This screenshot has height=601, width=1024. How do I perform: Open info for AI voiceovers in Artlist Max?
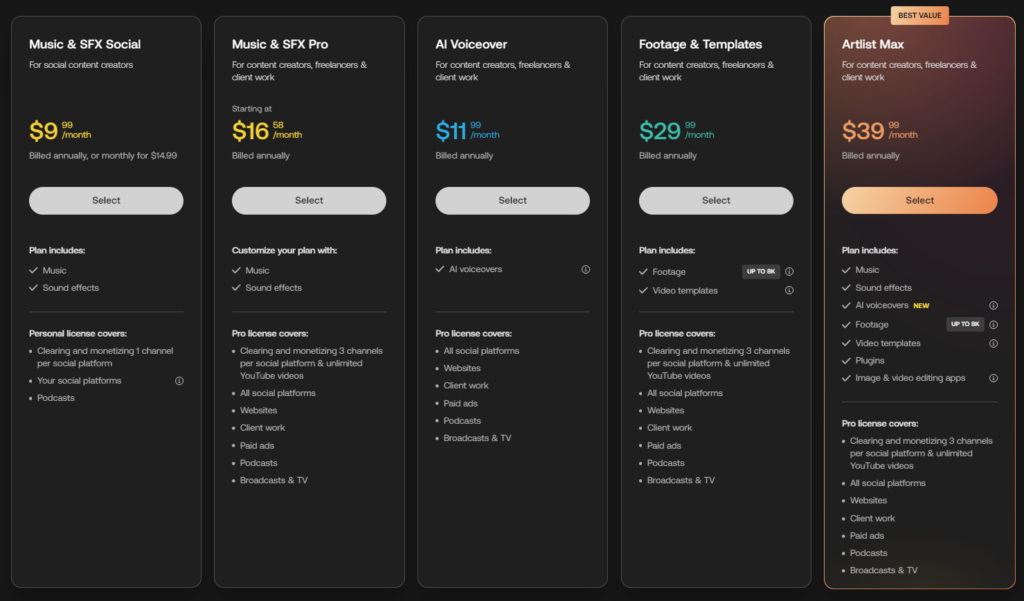pyautogui.click(x=992, y=305)
